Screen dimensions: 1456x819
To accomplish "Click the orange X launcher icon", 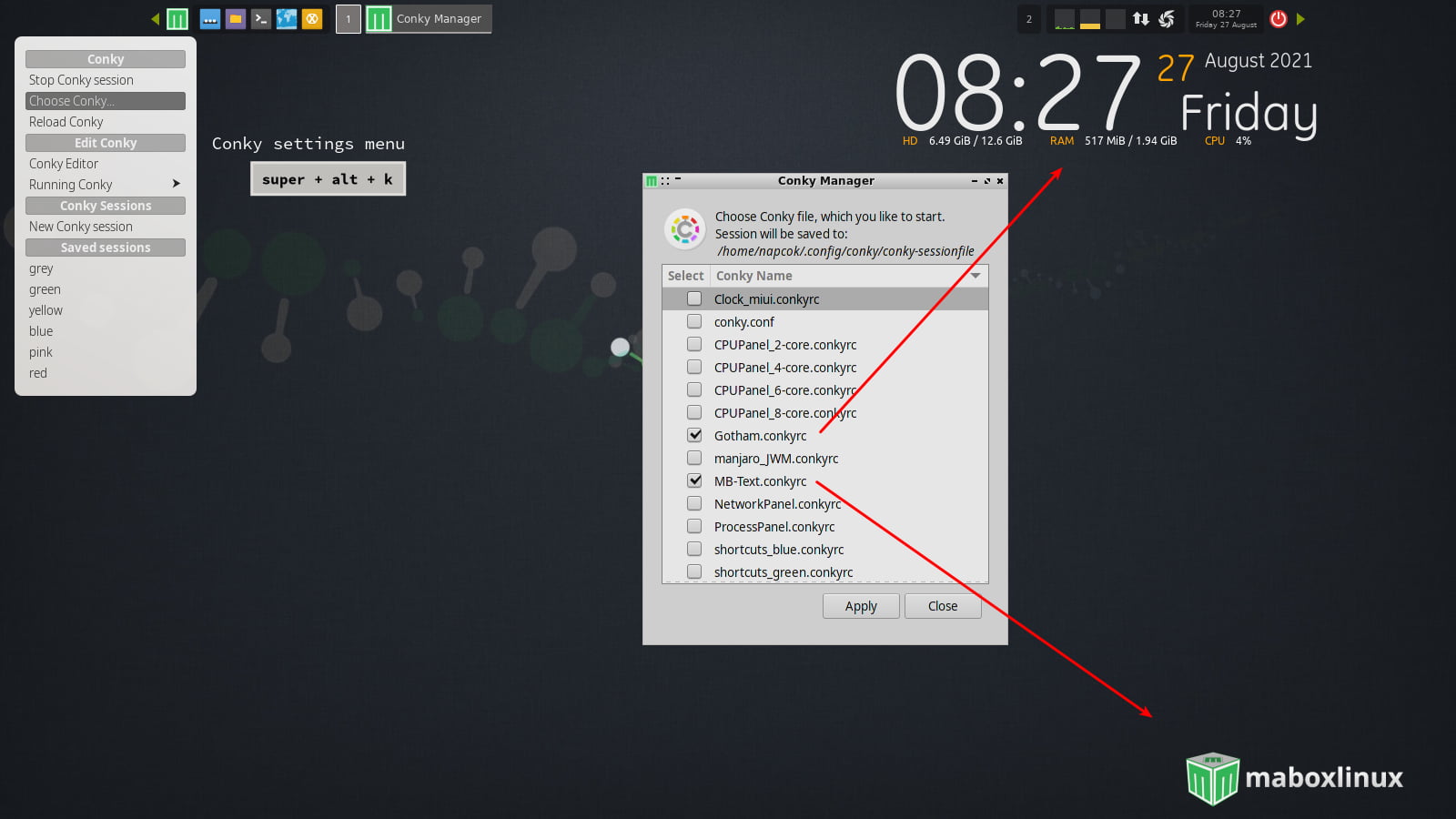I will [x=312, y=18].
